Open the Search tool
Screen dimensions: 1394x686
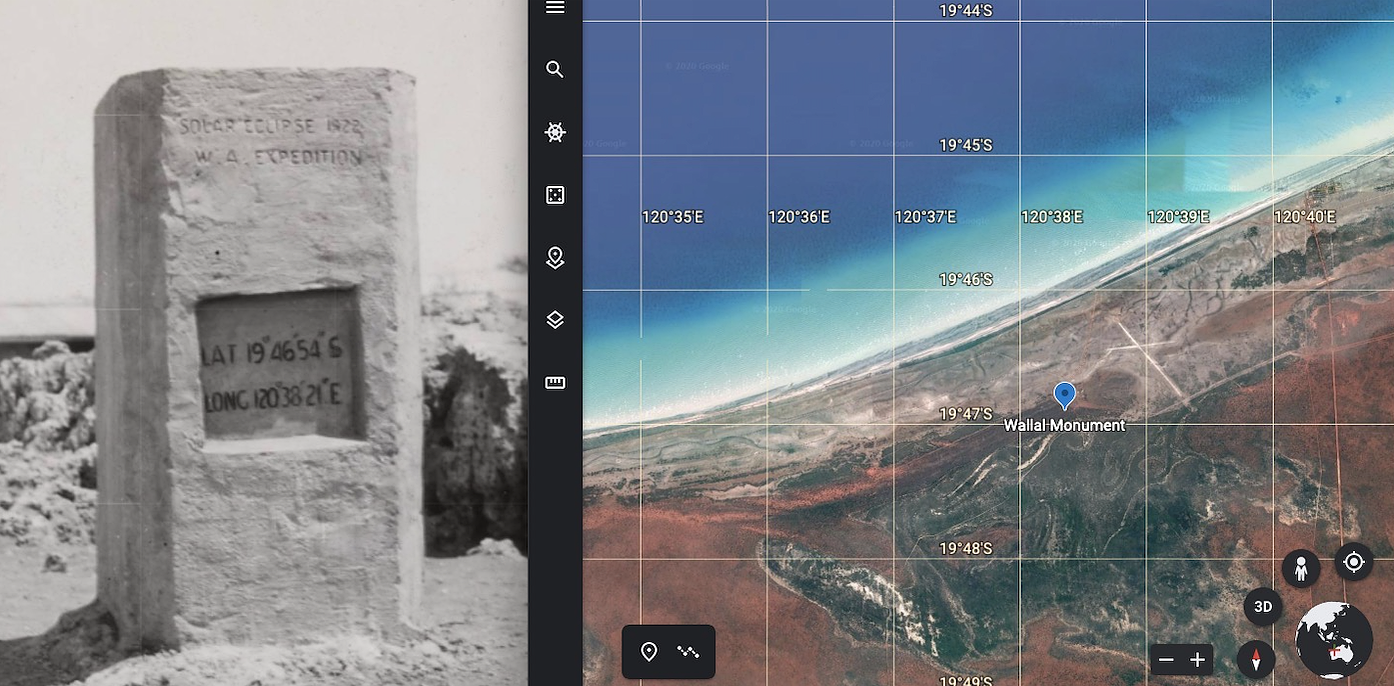(x=555, y=70)
